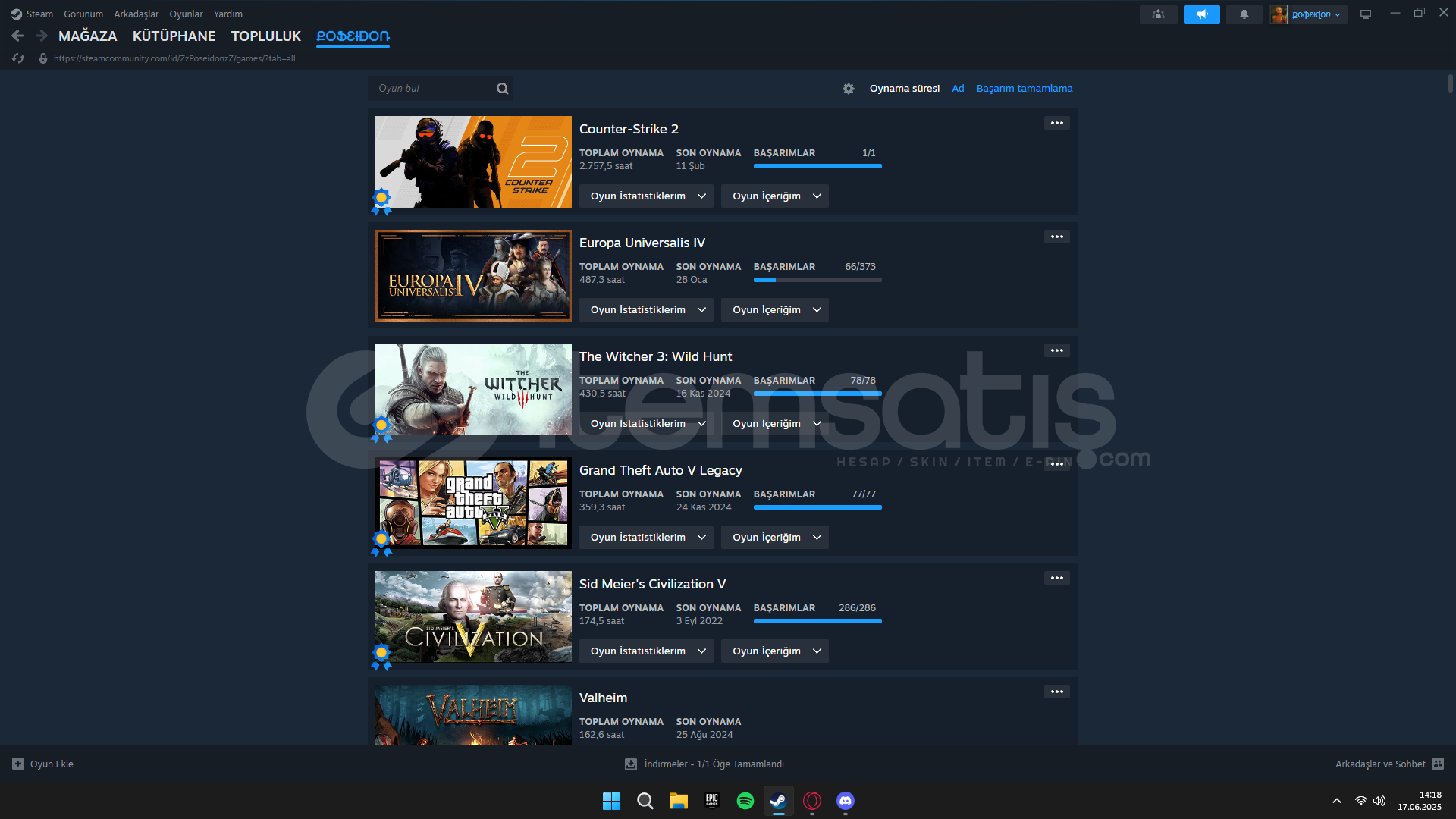Click the profile avatar in the top bar
This screenshot has height=819, width=1456.
tap(1279, 14)
